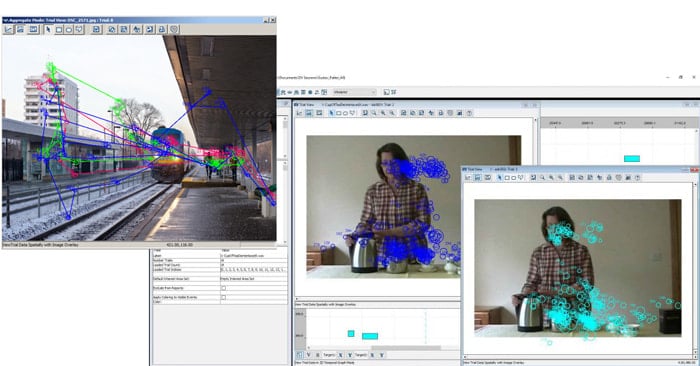Switch Aggregate view to temporal graph mode
The height and width of the screenshot is (366, 700).
[x=8, y=29]
